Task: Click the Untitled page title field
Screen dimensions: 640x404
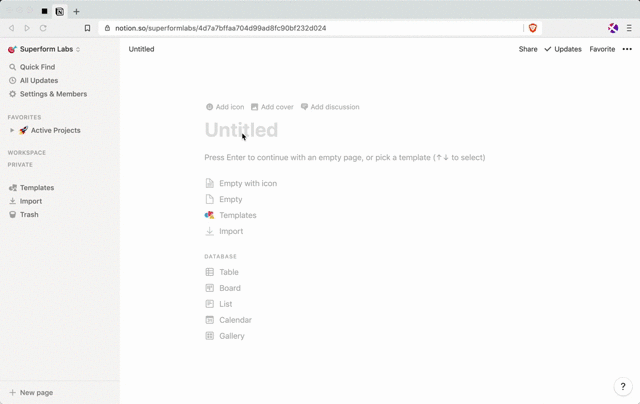Action: [x=241, y=130]
